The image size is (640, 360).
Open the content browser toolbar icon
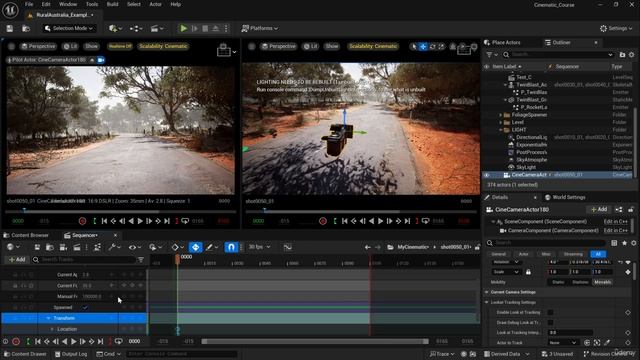[x=26, y=28]
